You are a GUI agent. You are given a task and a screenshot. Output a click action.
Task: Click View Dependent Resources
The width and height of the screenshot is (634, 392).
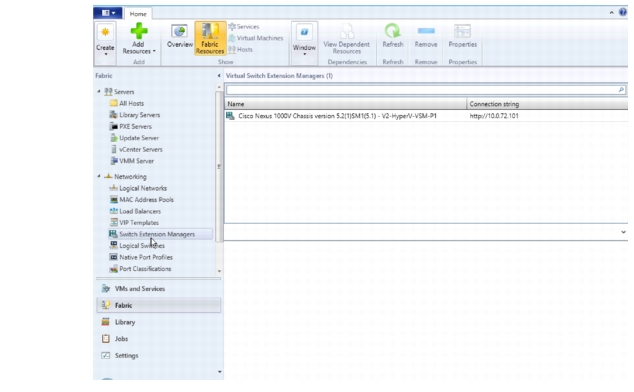click(347, 39)
